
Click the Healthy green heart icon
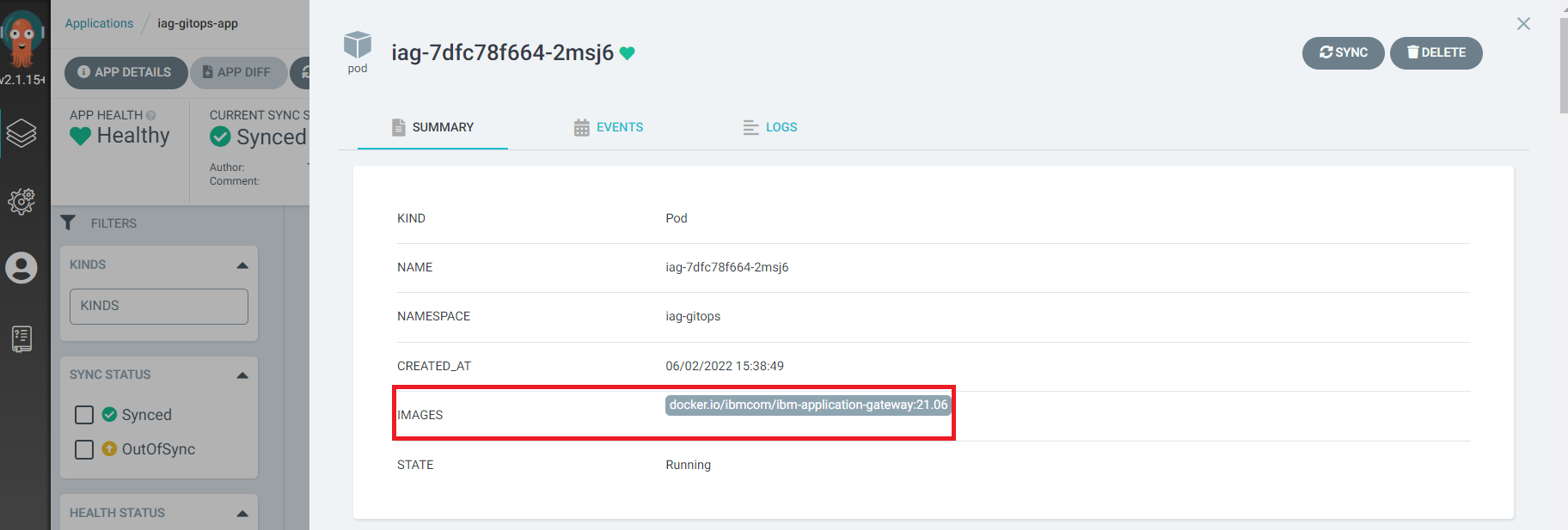pyautogui.click(x=80, y=136)
